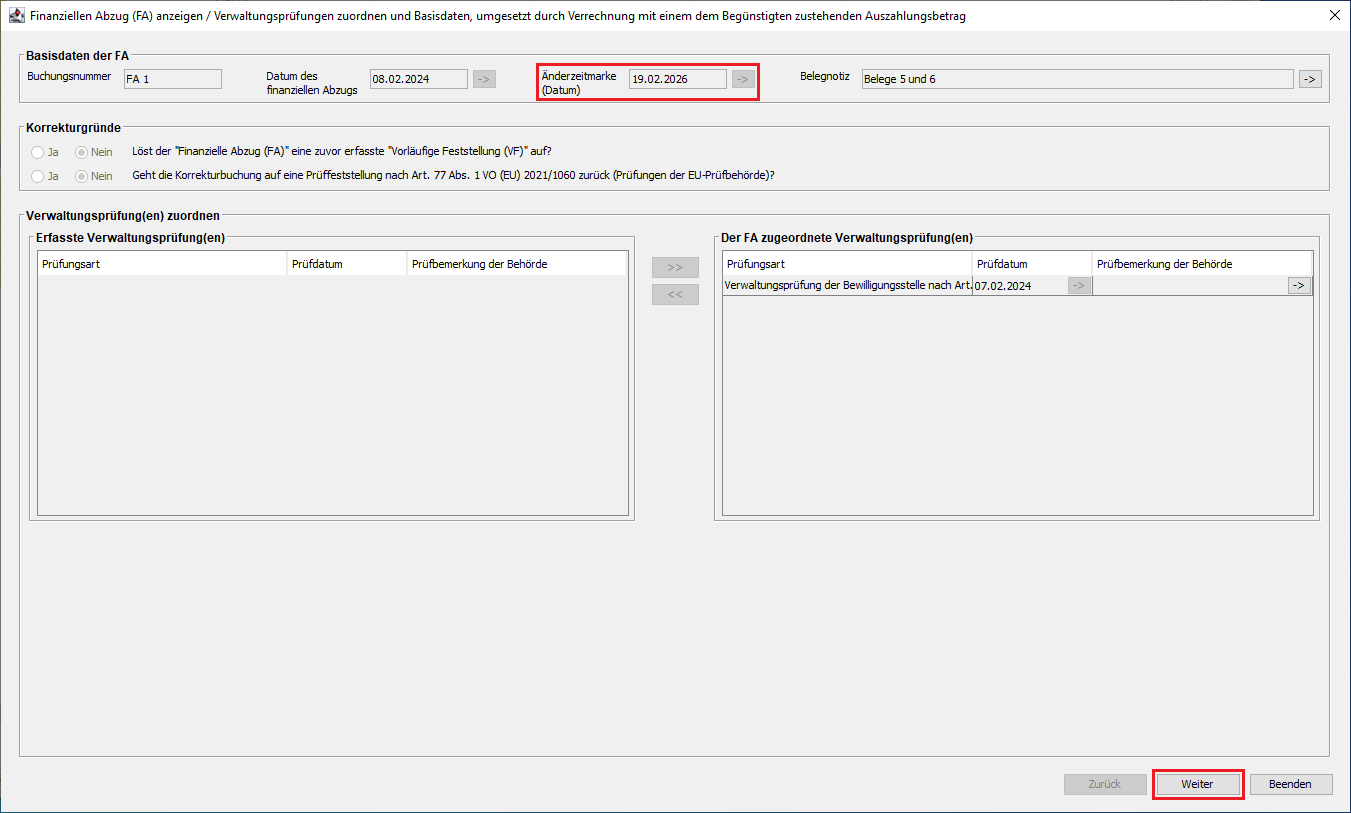The height and width of the screenshot is (813, 1351).
Task: Click the Buchungsnummer field showing 'FA 1'
Action: [x=171, y=79]
